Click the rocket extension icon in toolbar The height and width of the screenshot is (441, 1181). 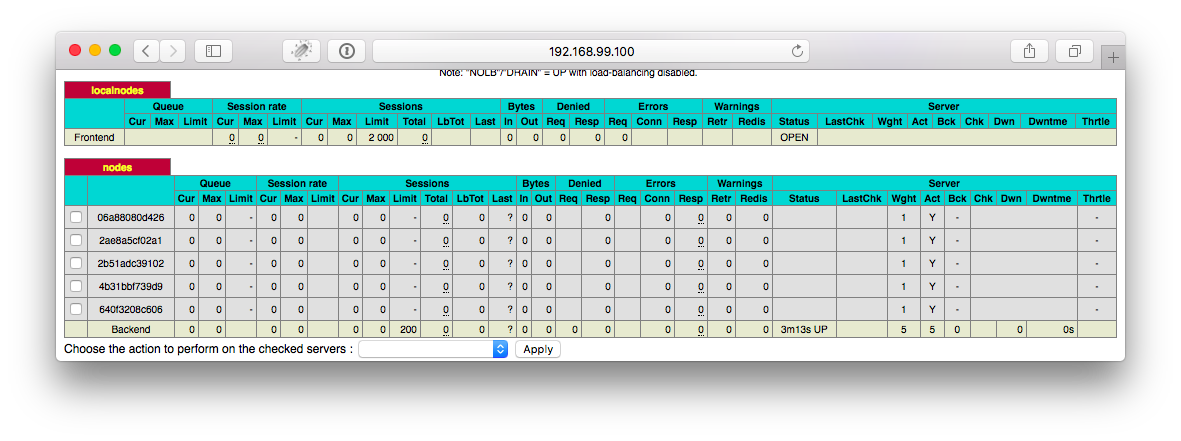(301, 51)
